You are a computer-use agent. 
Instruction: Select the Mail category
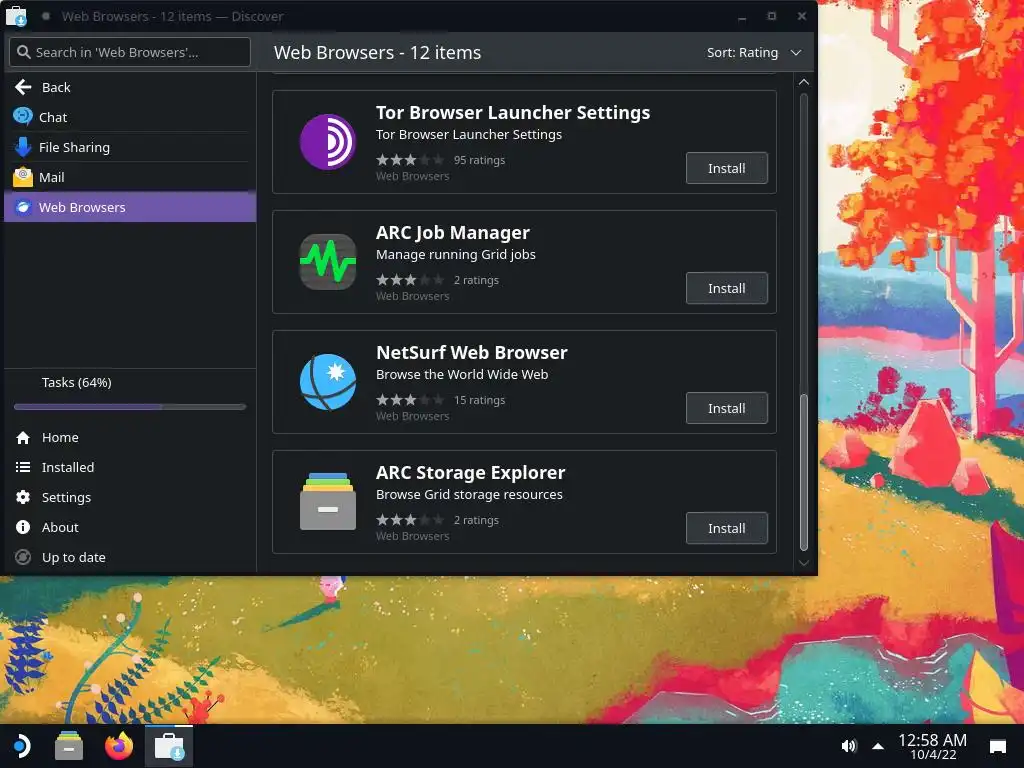(129, 177)
